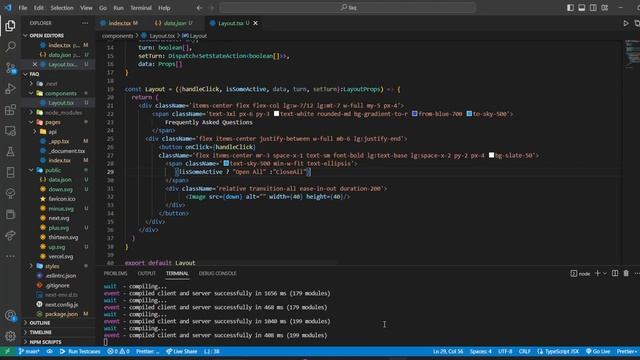This screenshot has width=640, height=360.
Task: Expand the Outline section
Action: click(x=39, y=323)
